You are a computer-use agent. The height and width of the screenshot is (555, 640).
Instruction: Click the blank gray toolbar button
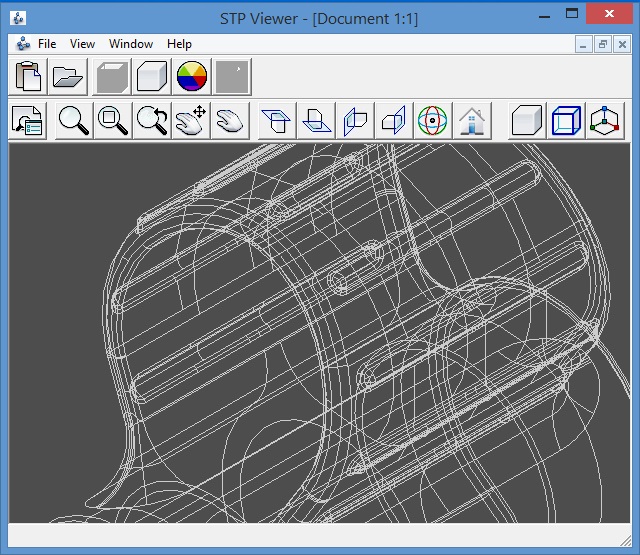(x=232, y=76)
